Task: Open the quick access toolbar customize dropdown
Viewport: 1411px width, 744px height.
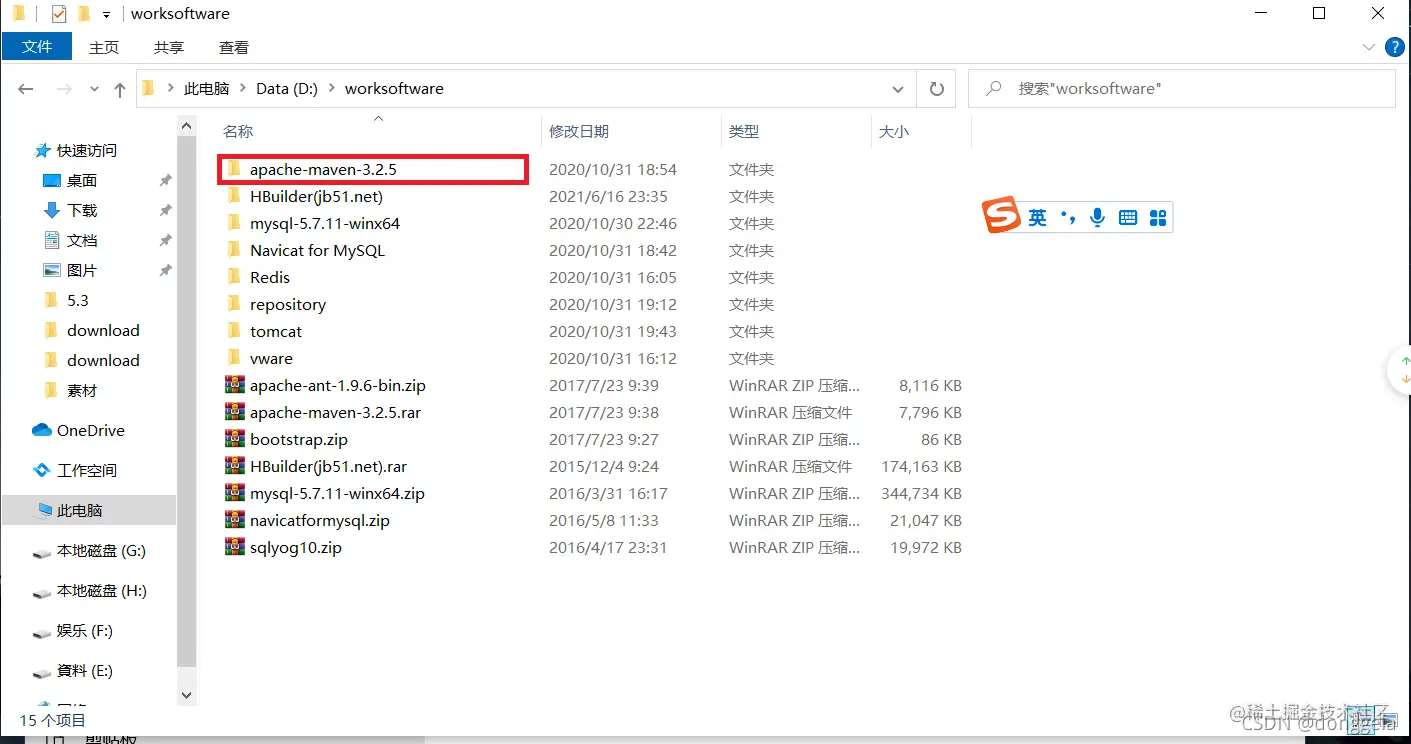Action: (x=107, y=15)
